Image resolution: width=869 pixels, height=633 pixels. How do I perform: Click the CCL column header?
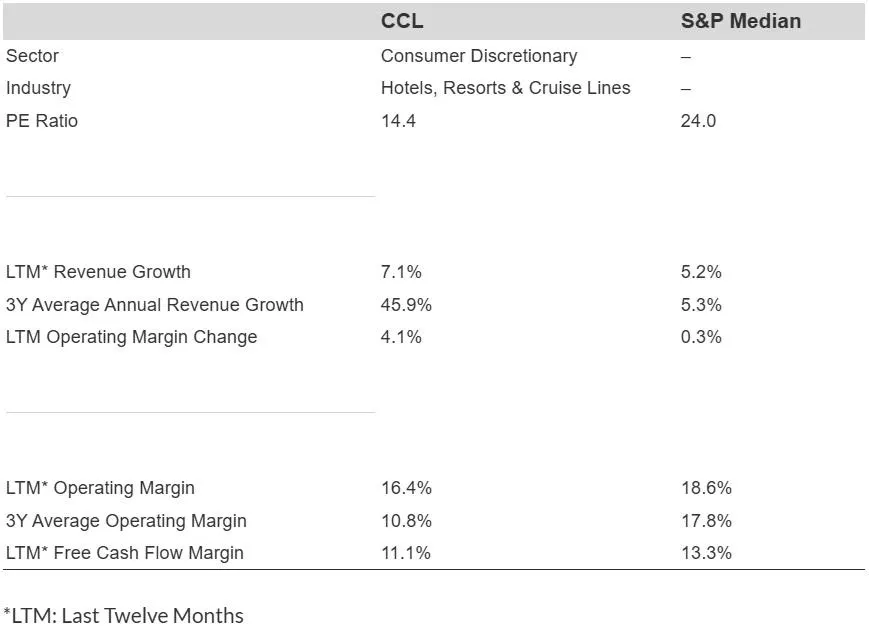click(402, 21)
